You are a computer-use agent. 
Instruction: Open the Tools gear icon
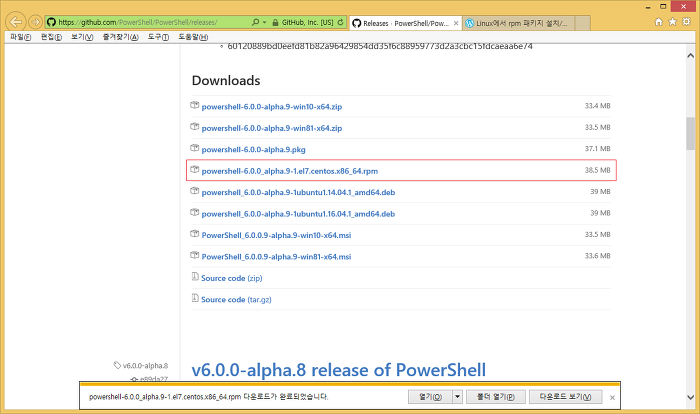tap(687, 21)
